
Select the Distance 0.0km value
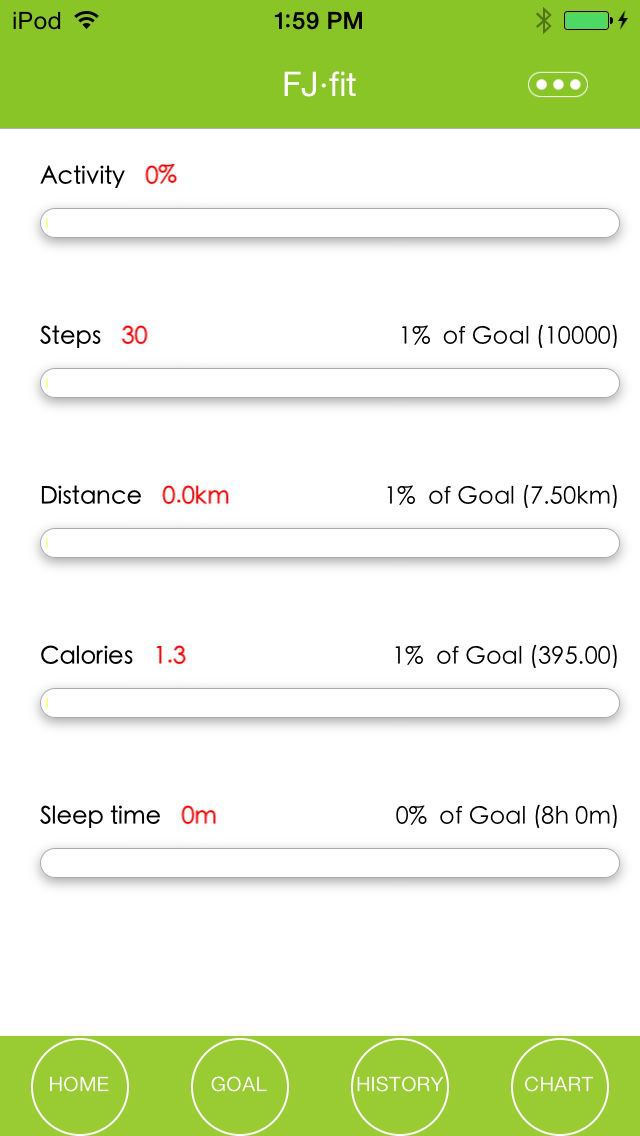197,495
